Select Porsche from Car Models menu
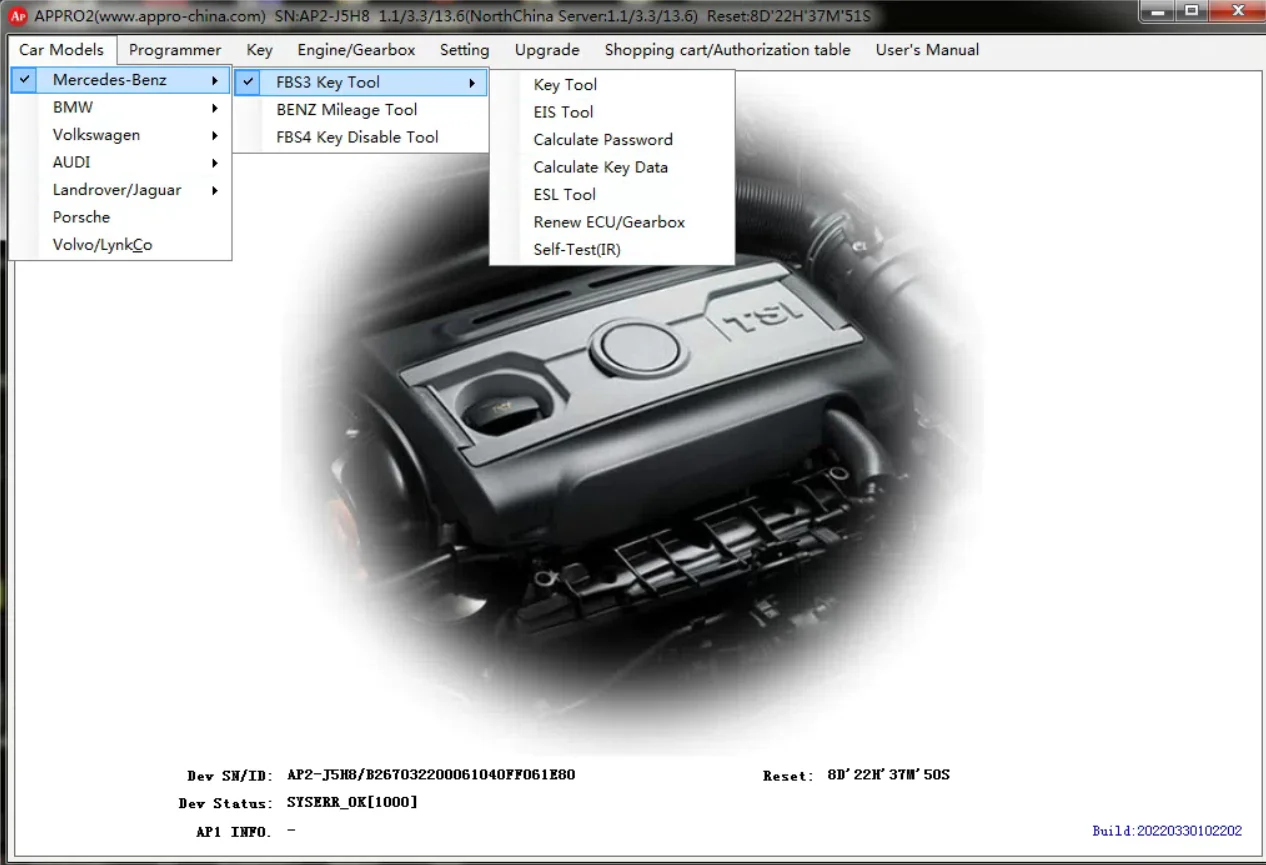 82,217
